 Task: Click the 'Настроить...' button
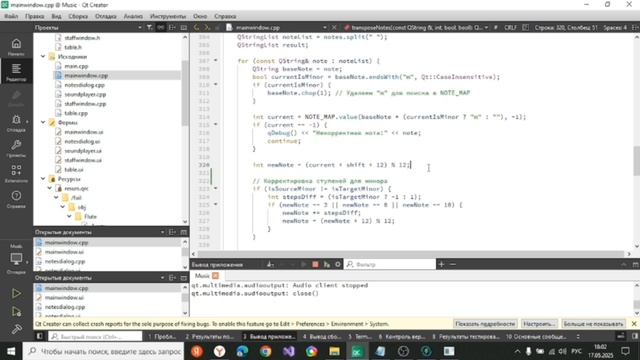coord(539,324)
